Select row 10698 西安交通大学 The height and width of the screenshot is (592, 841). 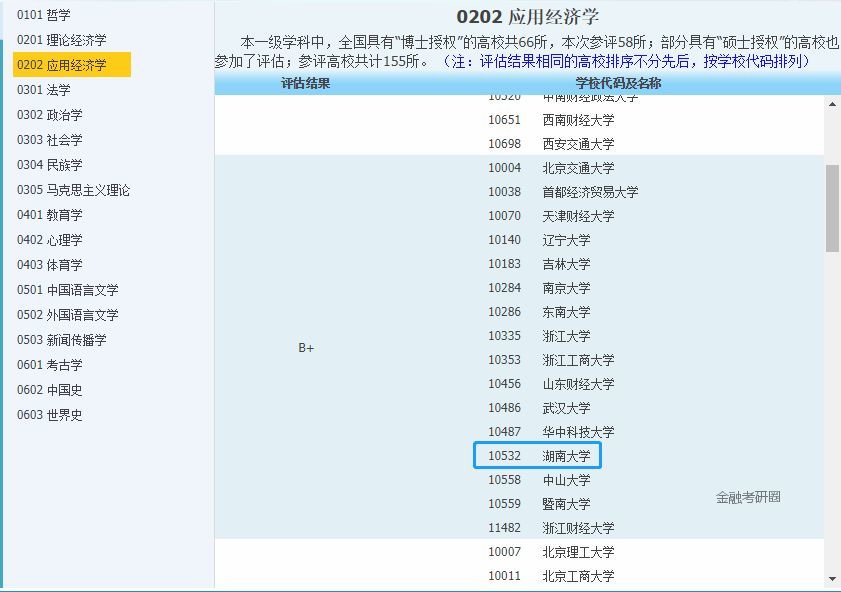click(x=551, y=144)
